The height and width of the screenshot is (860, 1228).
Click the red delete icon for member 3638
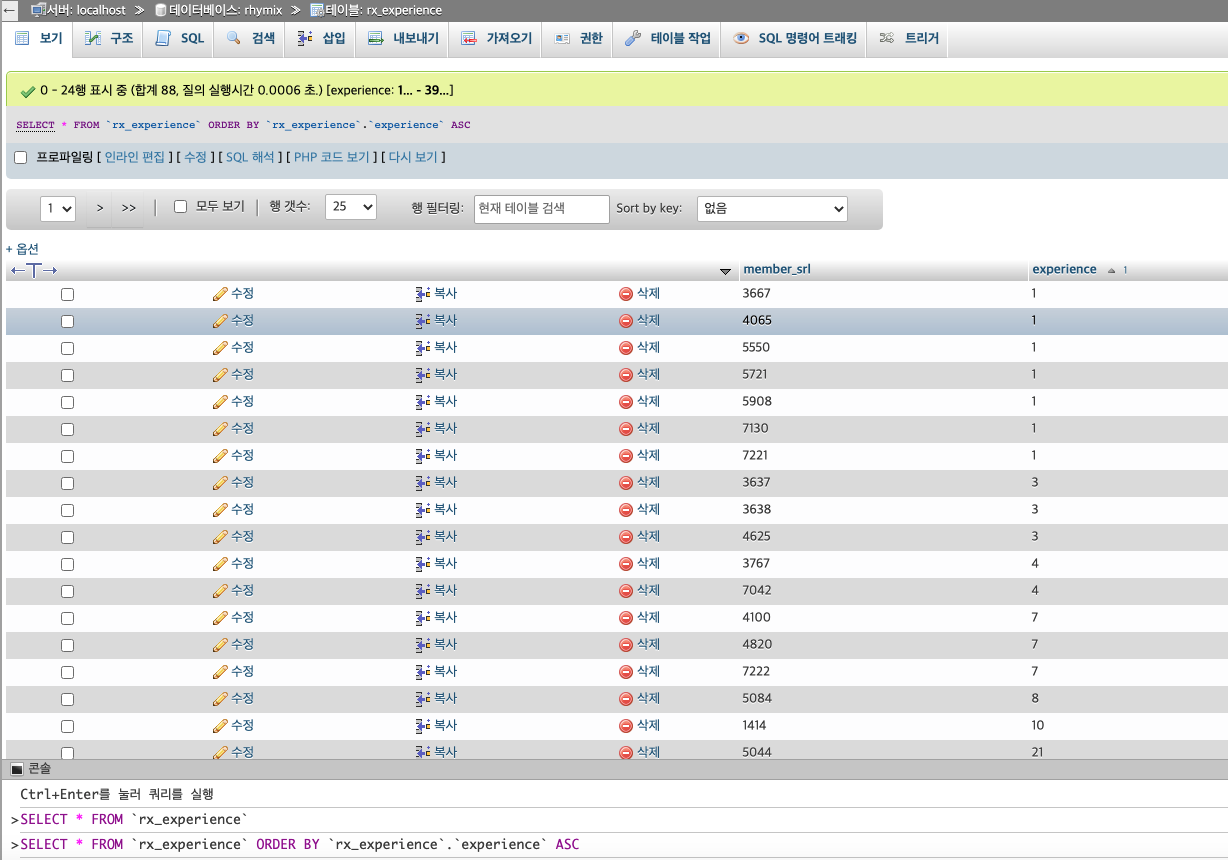coord(626,510)
